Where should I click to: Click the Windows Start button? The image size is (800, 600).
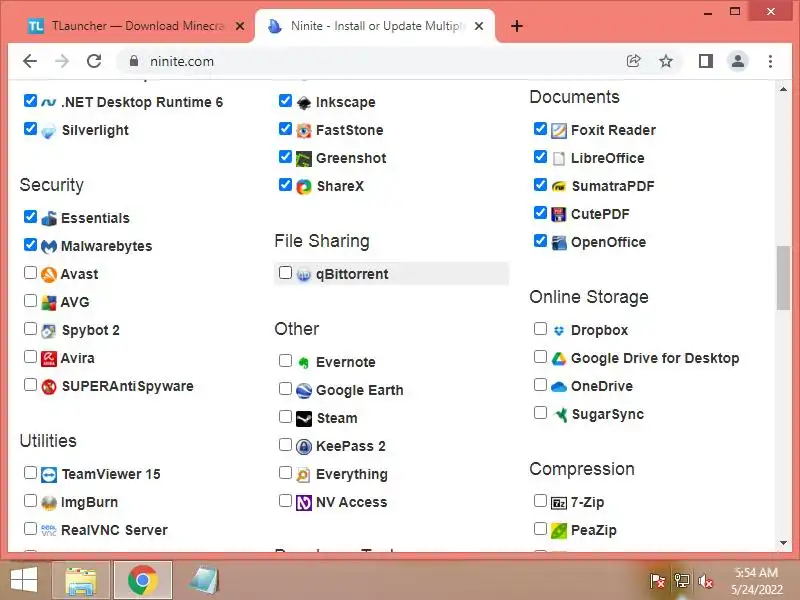point(24,580)
